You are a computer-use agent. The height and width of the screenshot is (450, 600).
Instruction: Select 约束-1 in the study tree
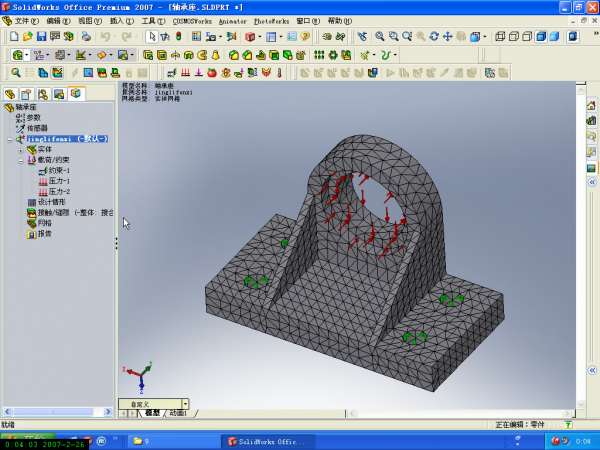pyautogui.click(x=59, y=171)
